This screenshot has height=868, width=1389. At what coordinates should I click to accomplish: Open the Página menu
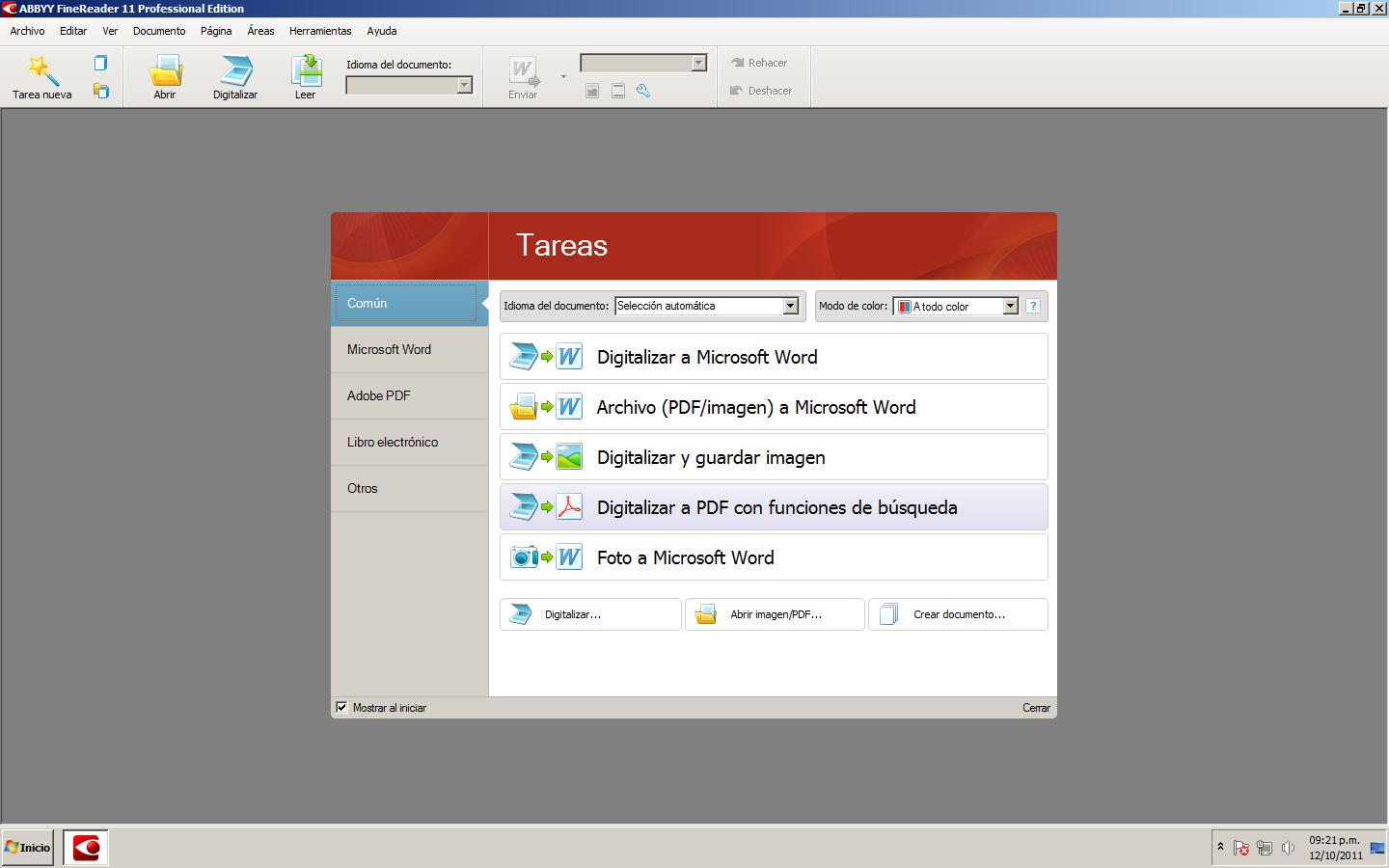(216, 31)
